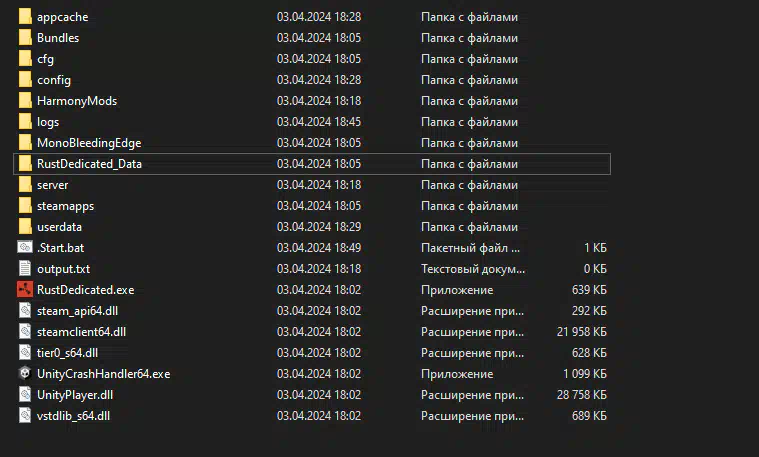This screenshot has width=759, height=457.
Task: Click the tier0_s64.dll file icon
Action: [x=25, y=352]
